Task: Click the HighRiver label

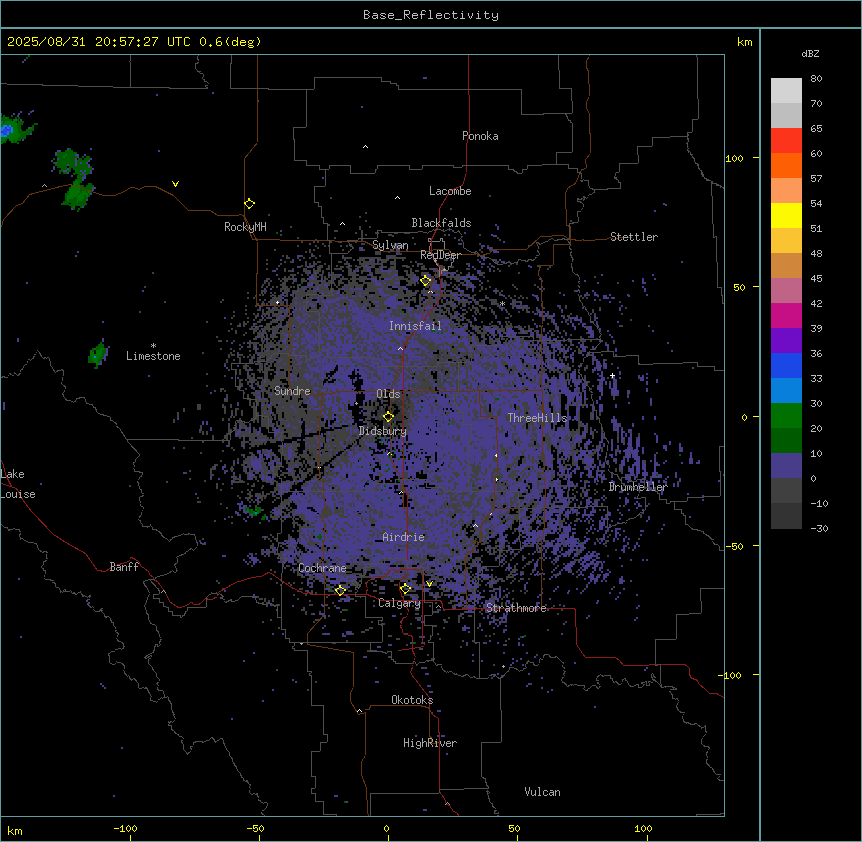Action: [x=430, y=743]
